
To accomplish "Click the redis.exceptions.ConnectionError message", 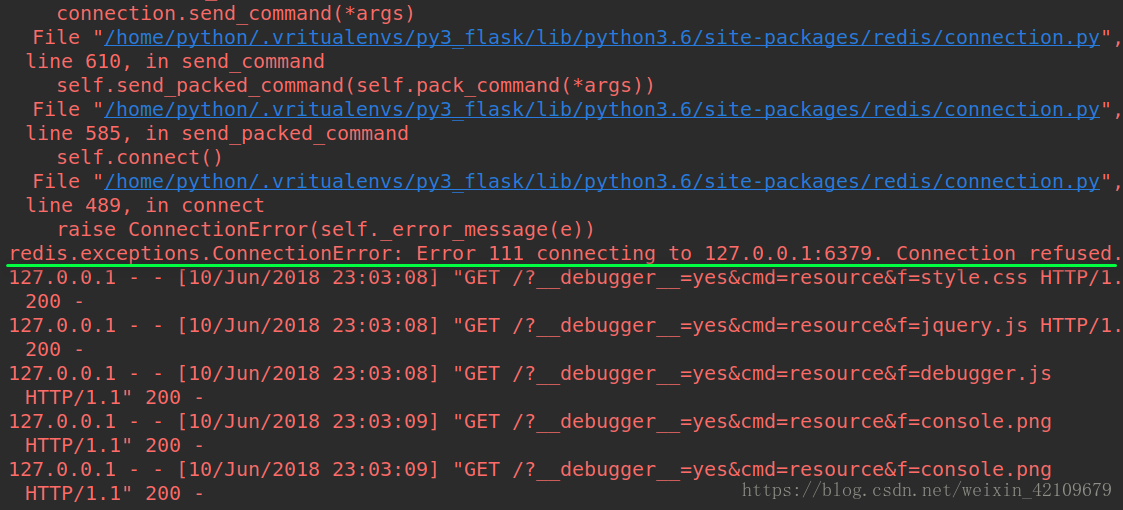I will click(564, 254).
